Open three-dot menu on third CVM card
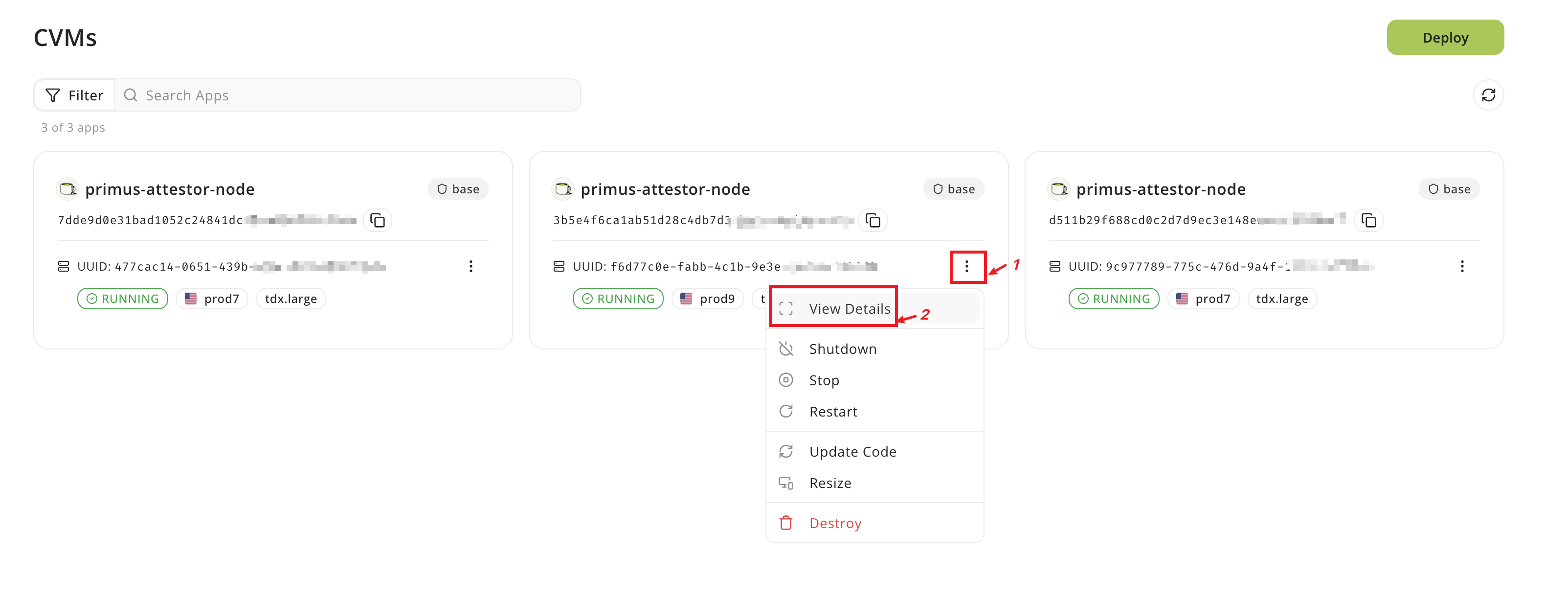Image resolution: width=1568 pixels, height=602 pixels. tap(1461, 266)
